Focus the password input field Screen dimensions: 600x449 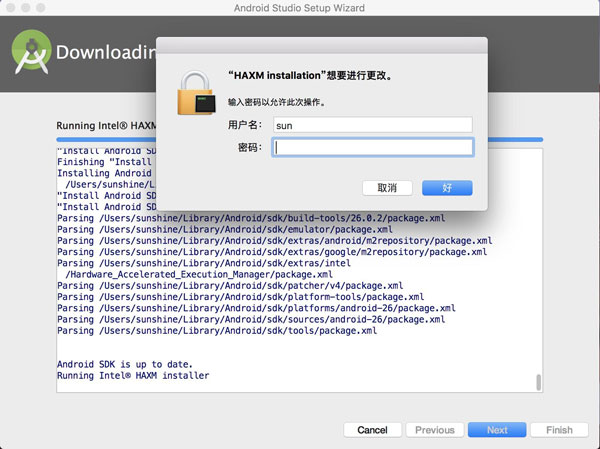pyautogui.click(x=373, y=147)
